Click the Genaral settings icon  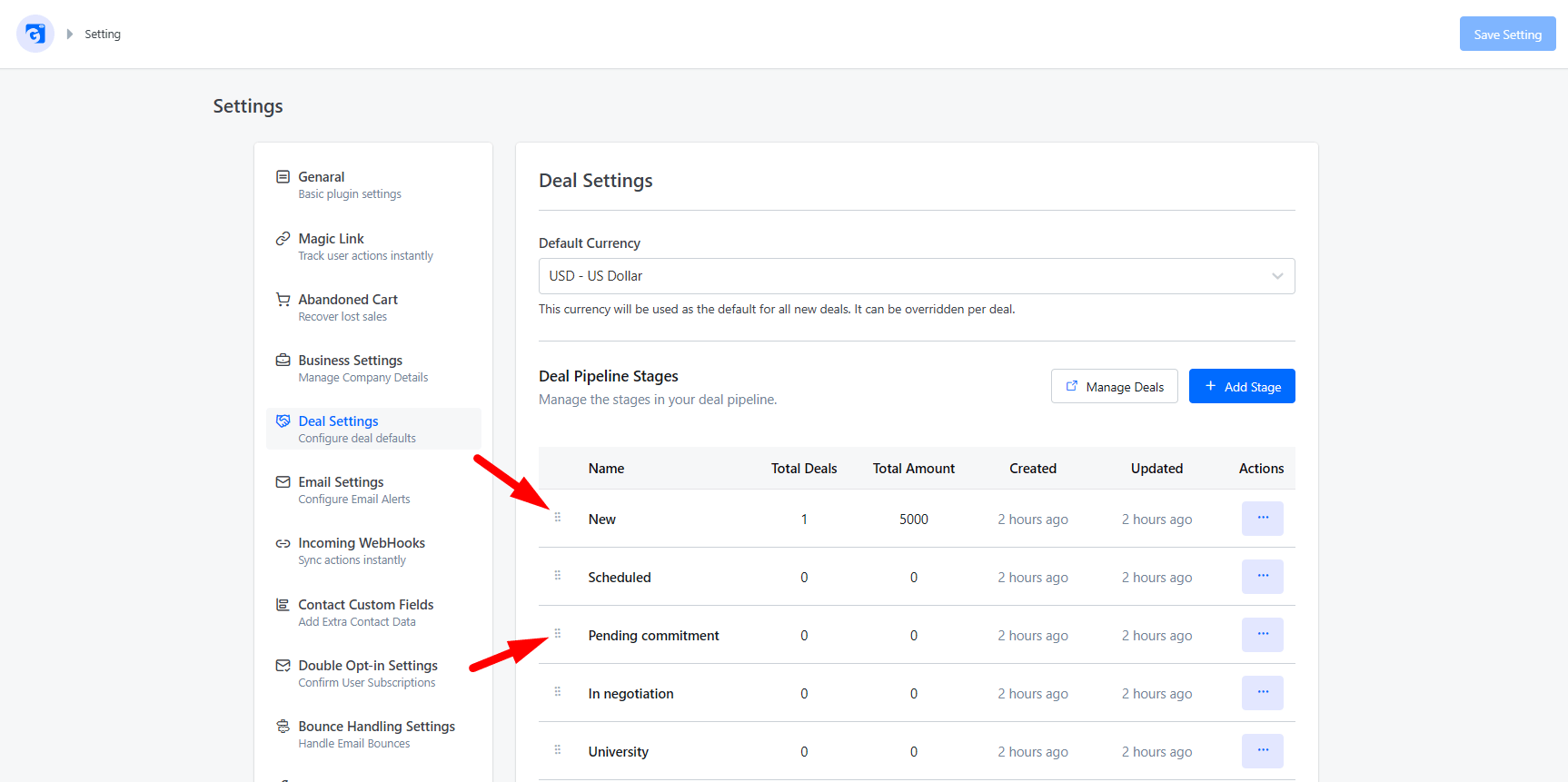point(283,177)
